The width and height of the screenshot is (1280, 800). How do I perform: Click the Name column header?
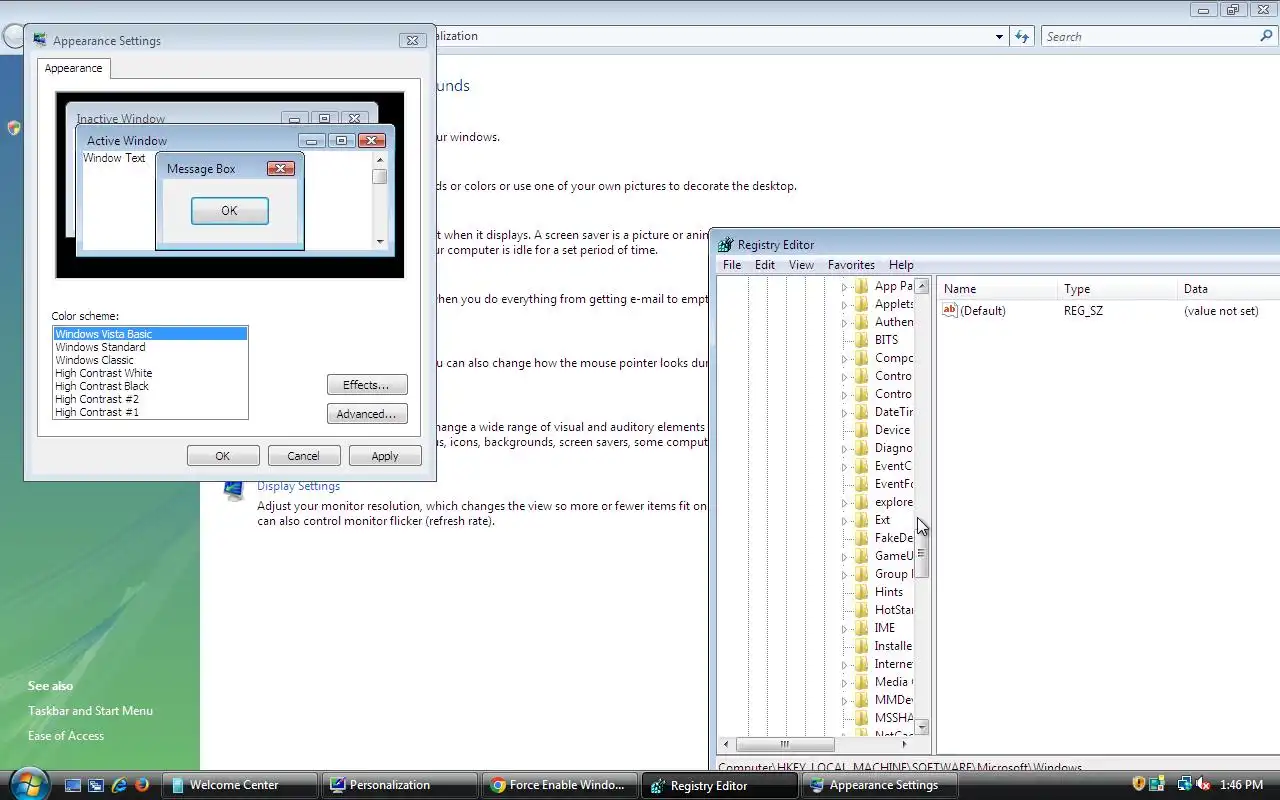click(997, 289)
